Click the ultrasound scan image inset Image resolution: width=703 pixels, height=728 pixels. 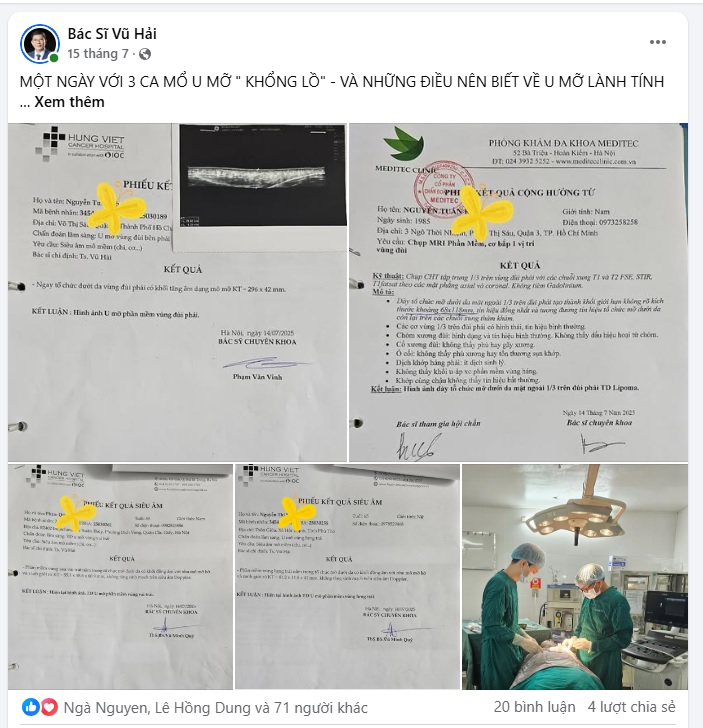pyautogui.click(x=263, y=176)
